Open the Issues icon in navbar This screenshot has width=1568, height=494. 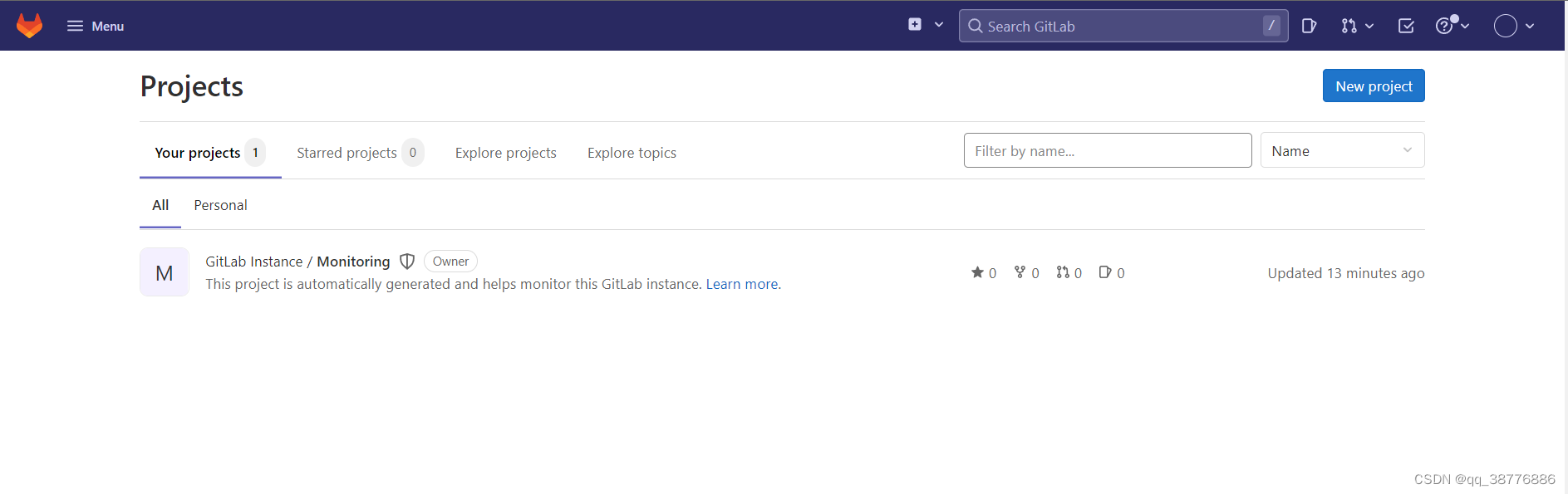(x=1309, y=26)
